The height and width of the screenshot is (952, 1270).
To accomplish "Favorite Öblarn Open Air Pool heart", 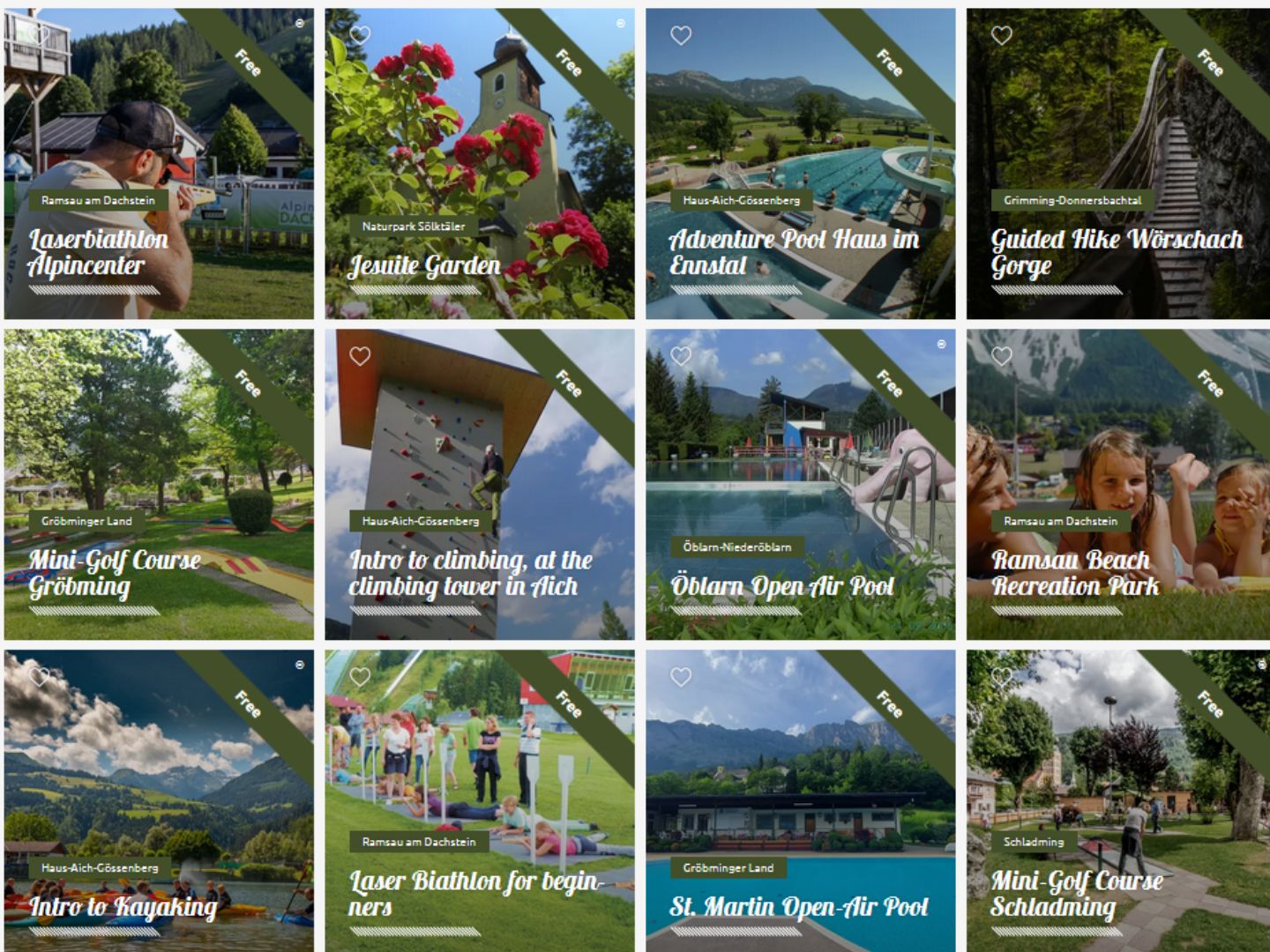I will [681, 356].
